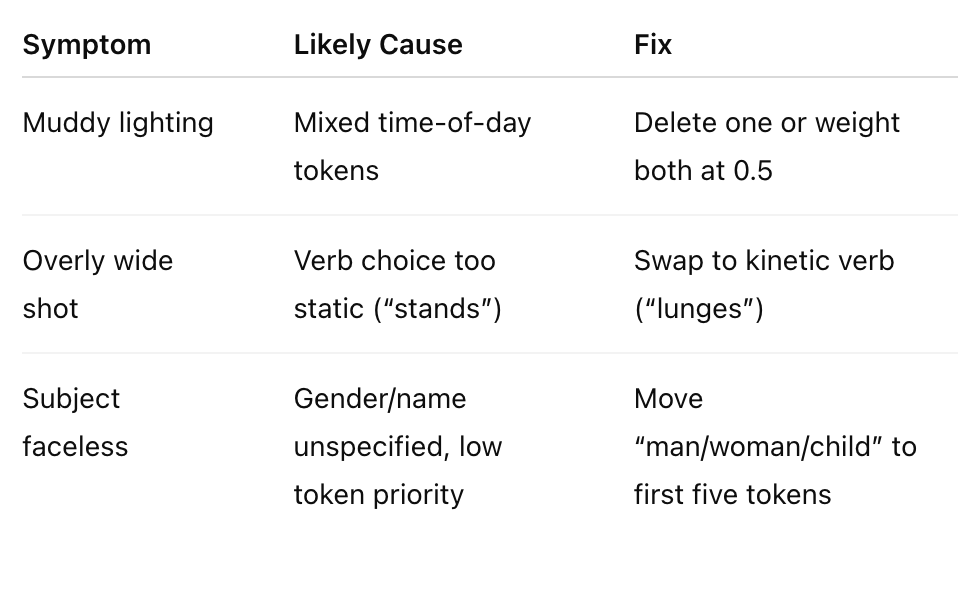Image resolution: width=966 pixels, height=600 pixels.
Task: Click the Likely Cause column header
Action: [x=377, y=45]
